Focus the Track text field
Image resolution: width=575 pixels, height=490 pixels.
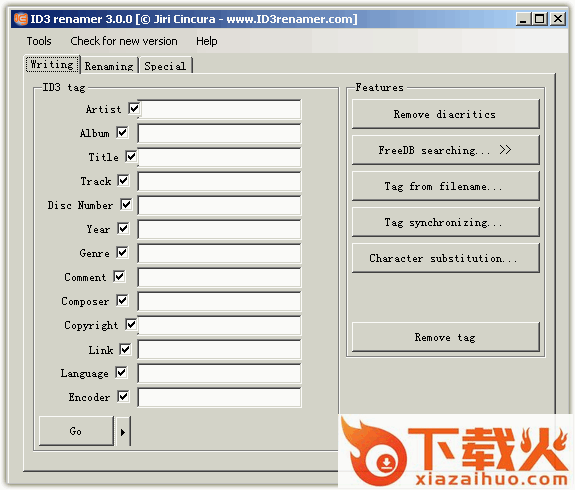(219, 181)
